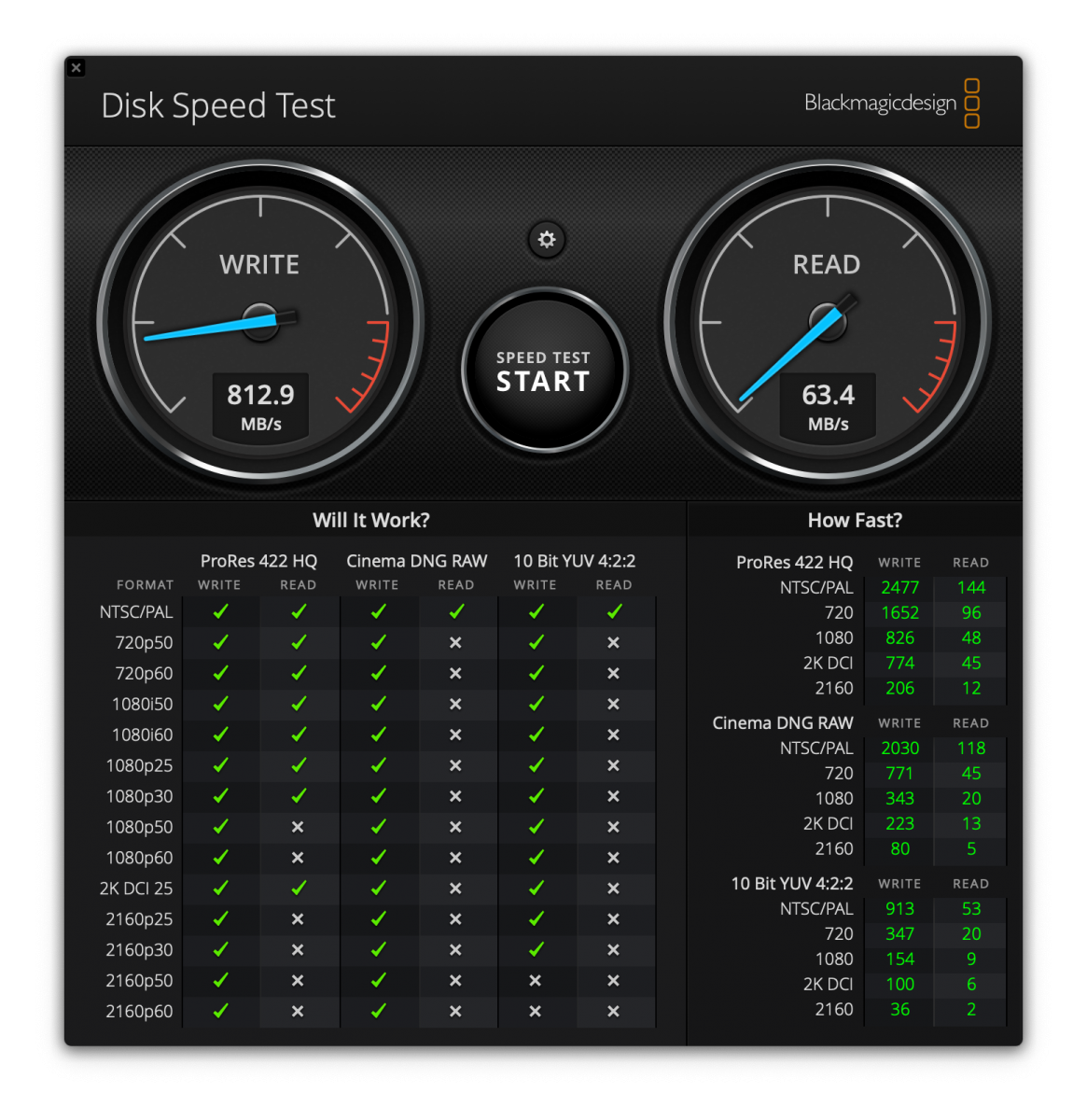This screenshot has height=1120, width=1087.
Task: Click the 2160p60 format row label
Action: (x=139, y=1011)
